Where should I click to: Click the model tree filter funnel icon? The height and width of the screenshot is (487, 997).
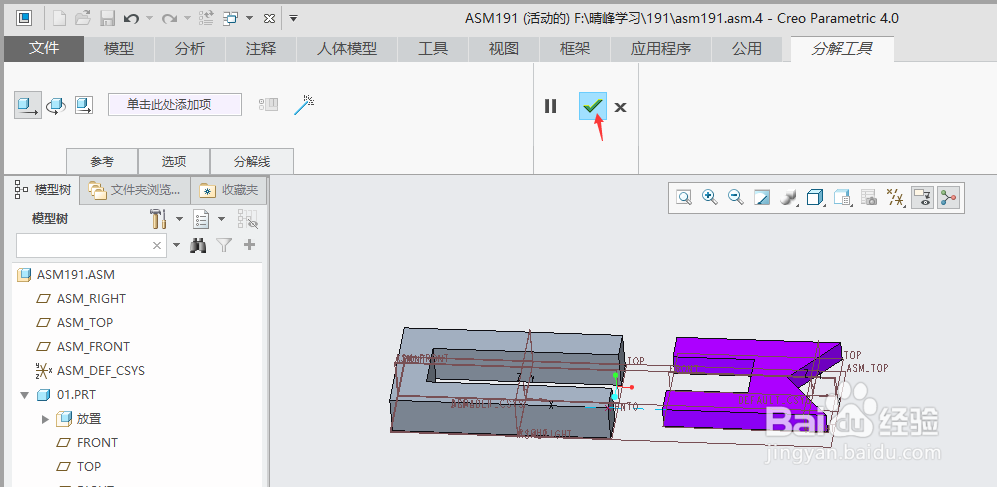[x=224, y=245]
